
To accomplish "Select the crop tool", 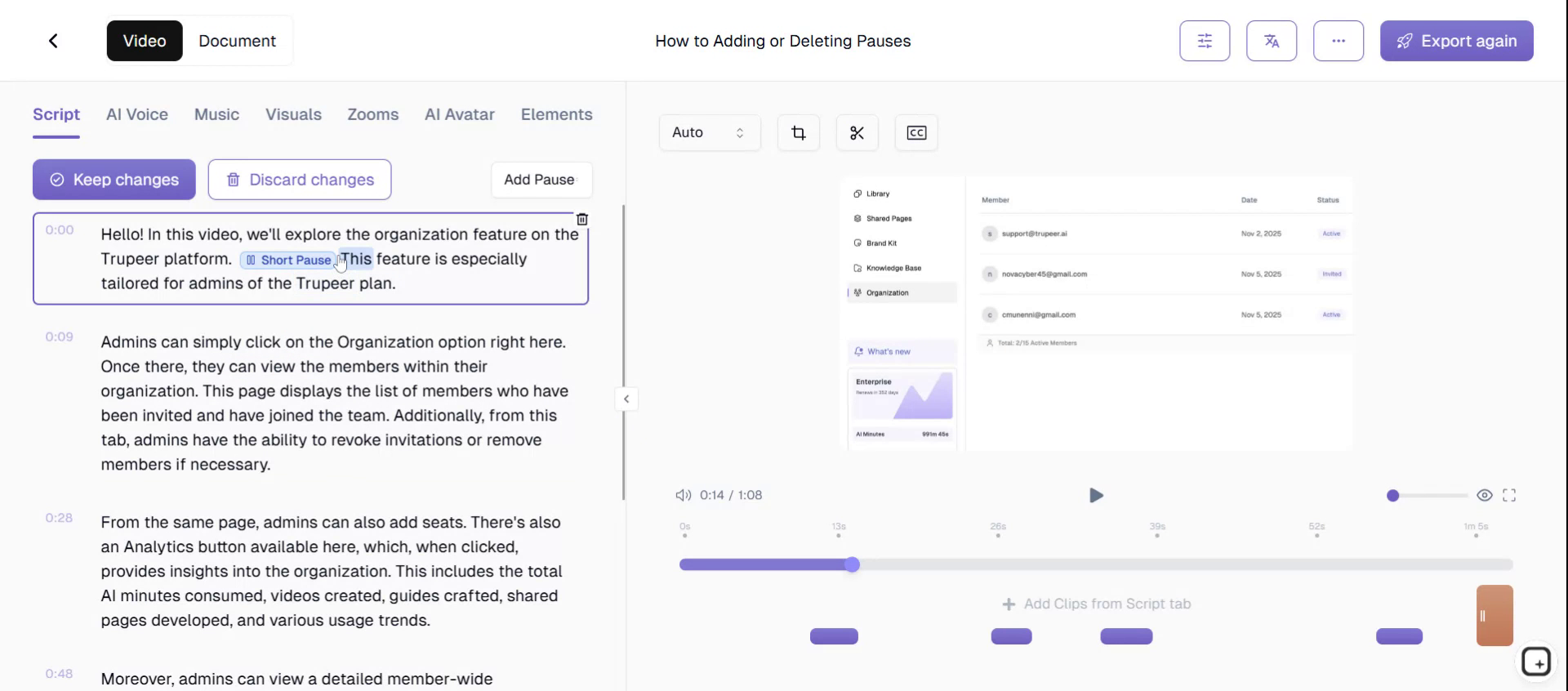I will pyautogui.click(x=799, y=132).
